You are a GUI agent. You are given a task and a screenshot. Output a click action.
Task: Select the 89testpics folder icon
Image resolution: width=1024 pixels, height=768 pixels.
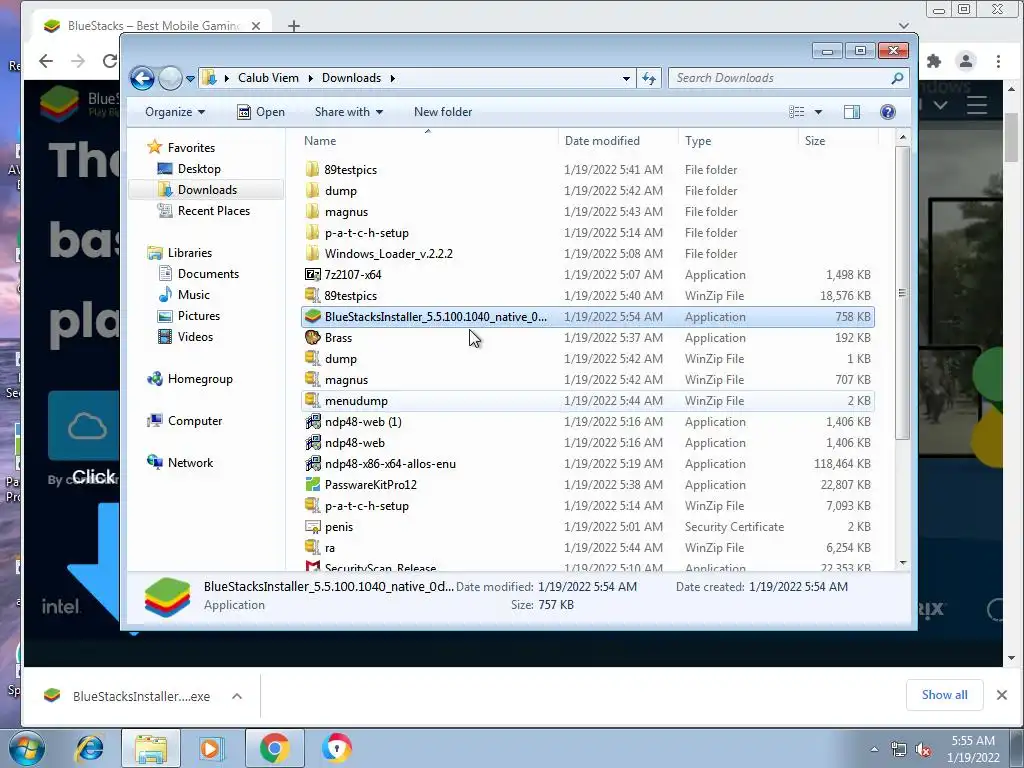(313, 170)
